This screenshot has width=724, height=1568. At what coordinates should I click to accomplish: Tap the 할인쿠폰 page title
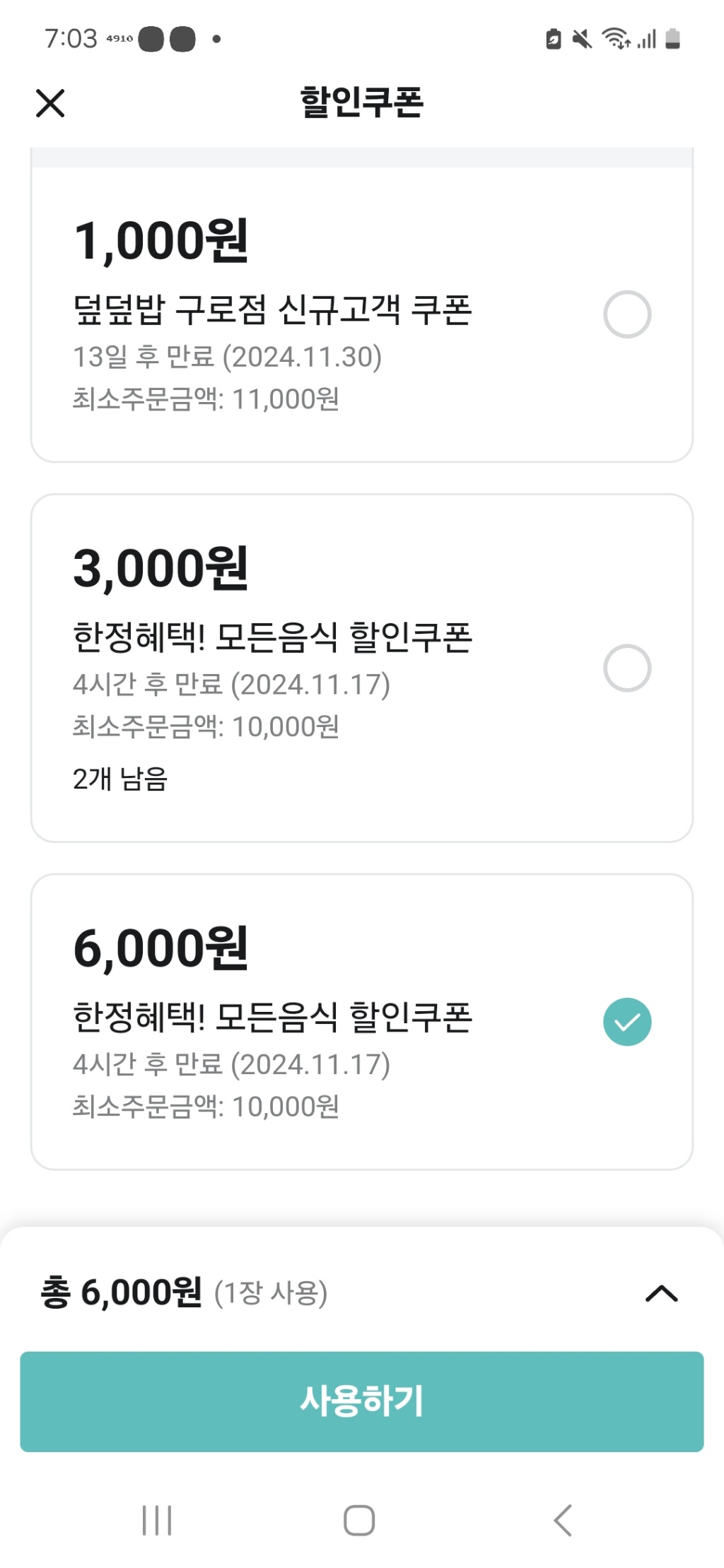pyautogui.click(x=362, y=102)
